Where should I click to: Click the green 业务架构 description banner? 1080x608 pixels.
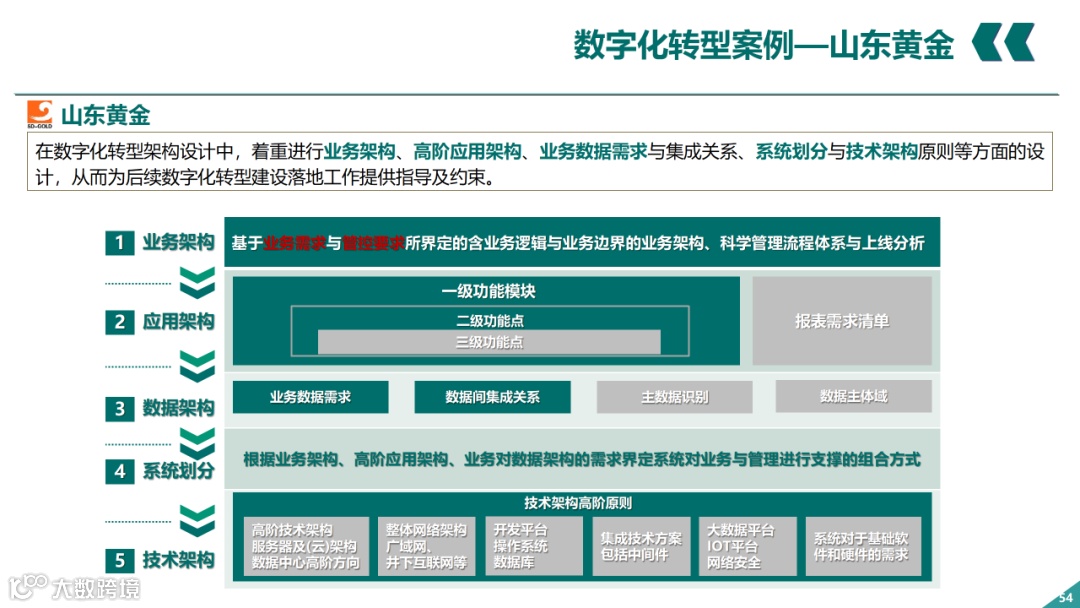(x=582, y=242)
